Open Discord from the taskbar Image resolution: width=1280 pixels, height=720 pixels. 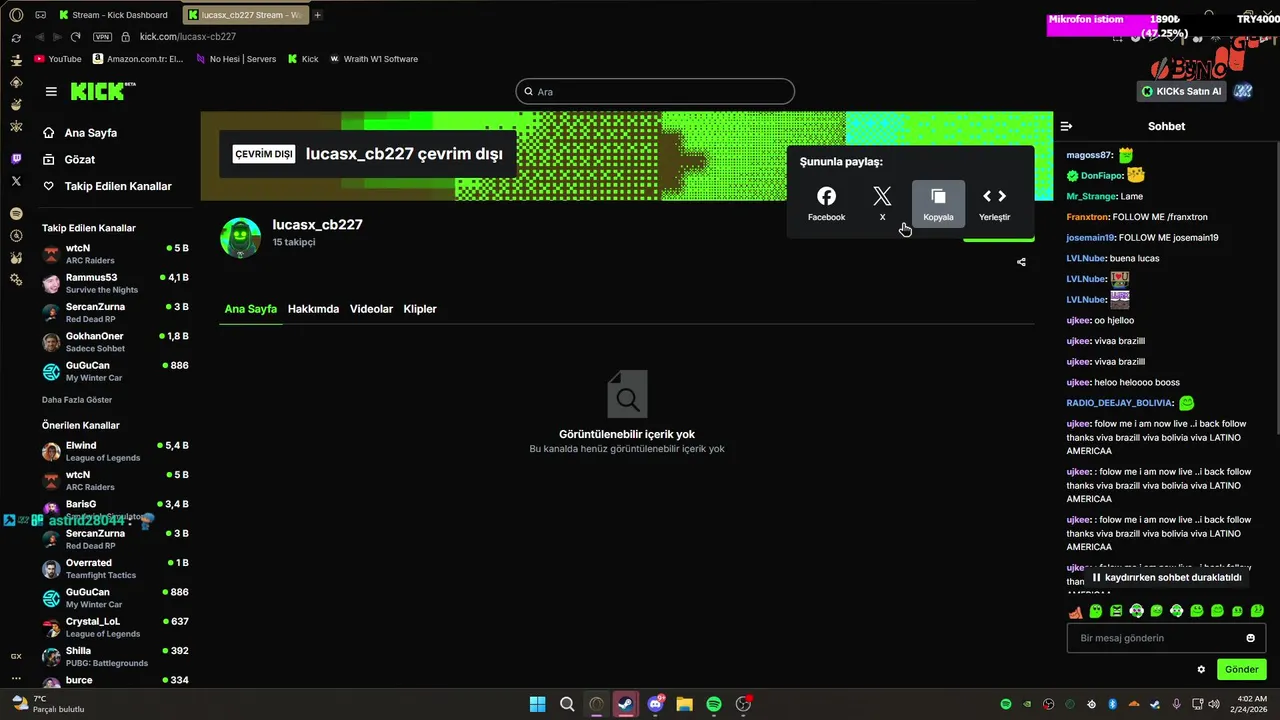point(655,704)
